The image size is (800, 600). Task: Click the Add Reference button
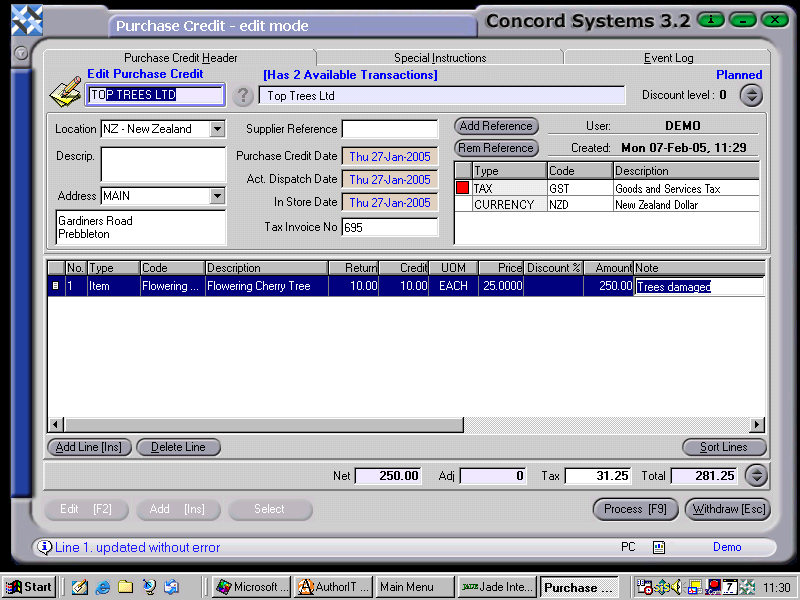(x=496, y=126)
